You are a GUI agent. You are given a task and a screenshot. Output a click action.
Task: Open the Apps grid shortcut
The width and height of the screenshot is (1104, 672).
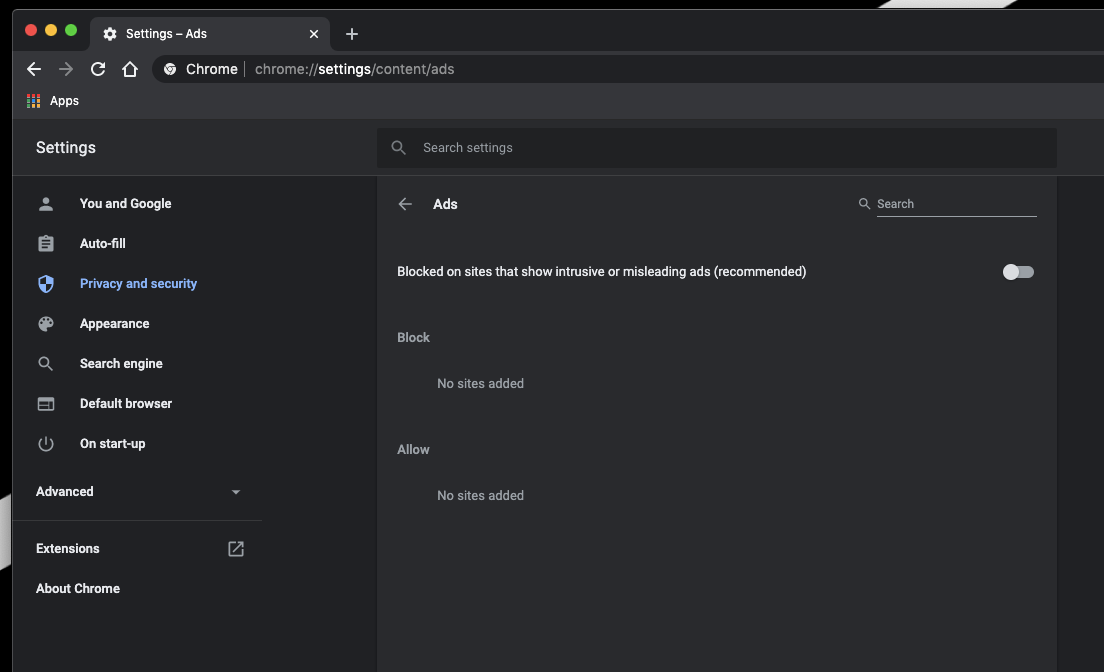click(x=33, y=101)
